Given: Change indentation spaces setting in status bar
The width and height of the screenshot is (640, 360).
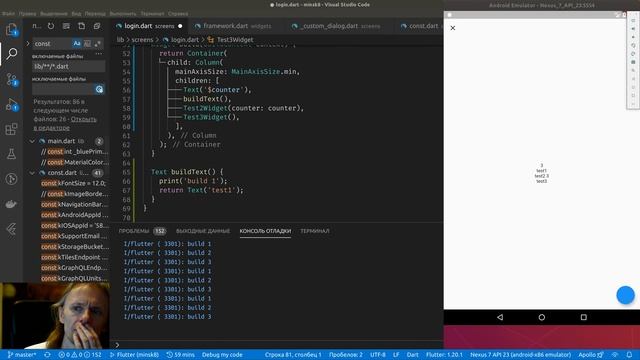Looking at the screenshot, I should click(x=346, y=355).
